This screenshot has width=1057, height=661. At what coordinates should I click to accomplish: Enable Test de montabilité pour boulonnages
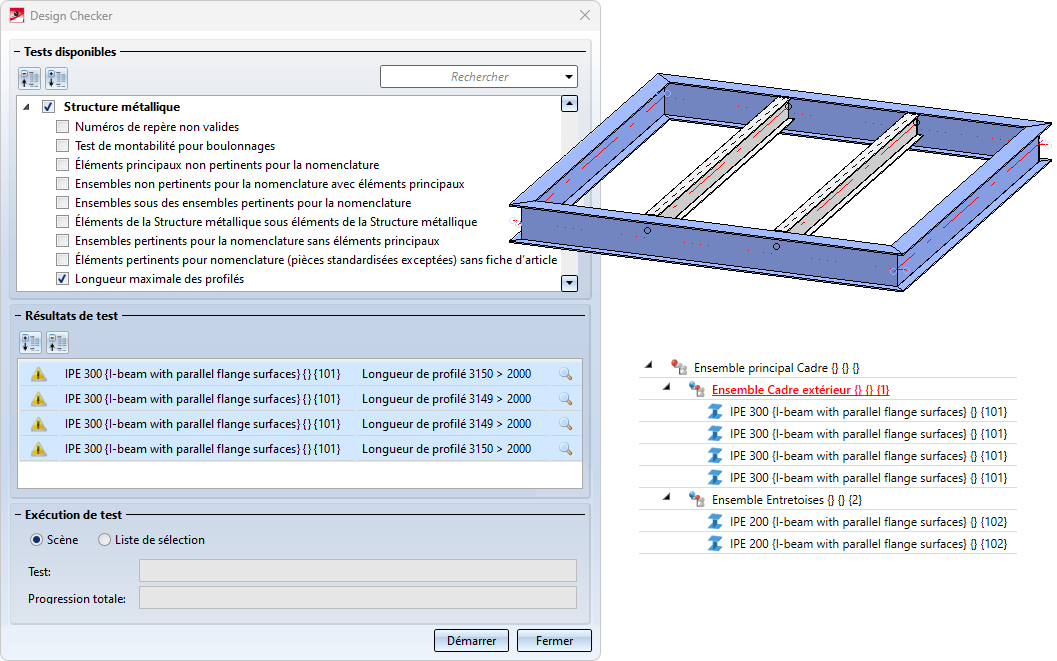click(x=63, y=146)
